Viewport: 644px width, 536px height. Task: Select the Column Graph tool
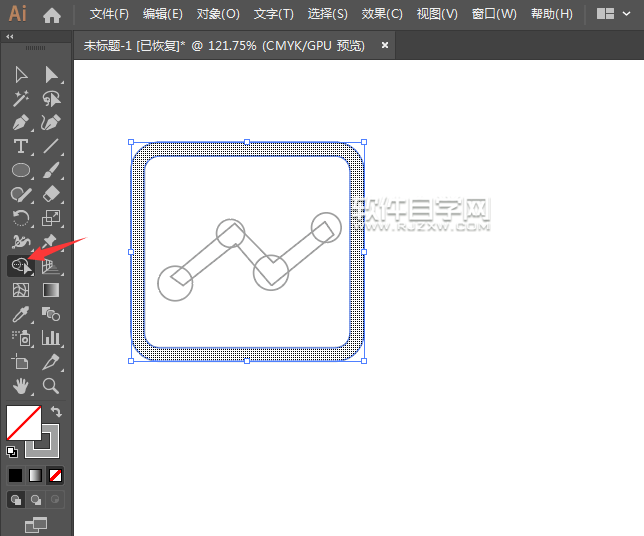pyautogui.click(x=51, y=338)
